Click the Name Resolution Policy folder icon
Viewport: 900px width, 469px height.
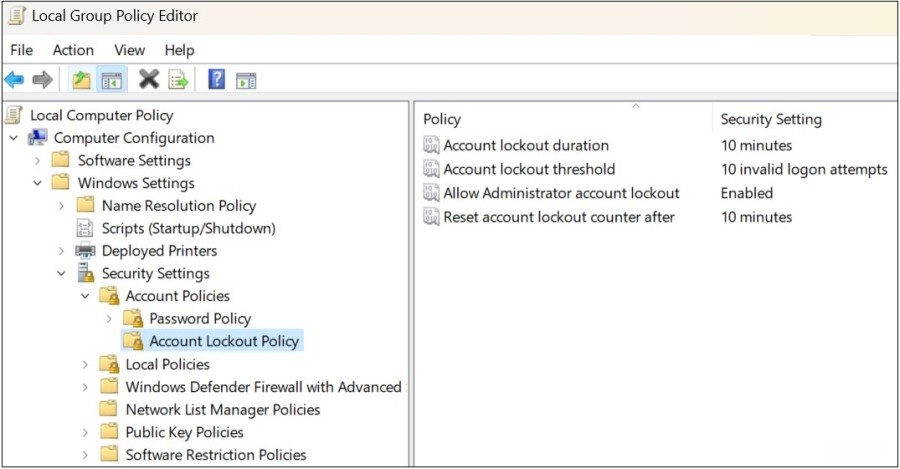tap(85, 205)
